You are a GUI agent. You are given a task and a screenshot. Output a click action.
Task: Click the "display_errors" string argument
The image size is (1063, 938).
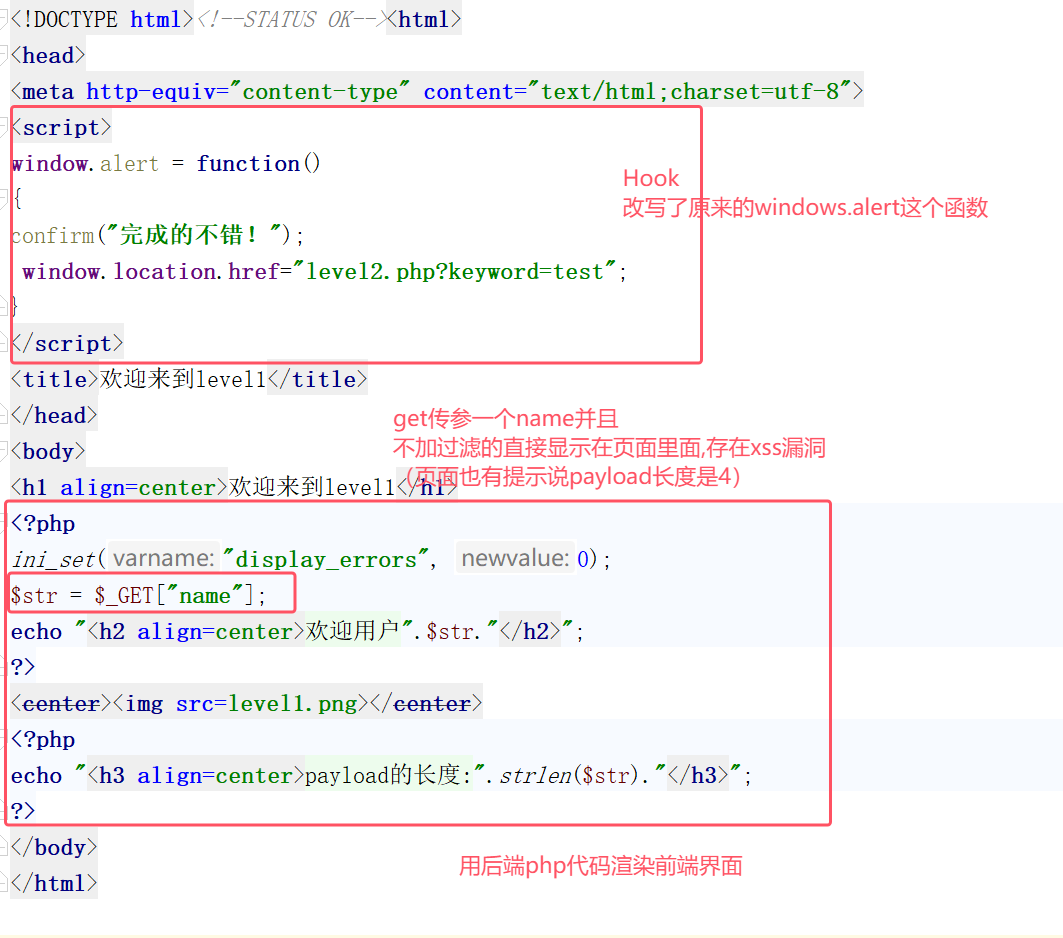(325, 560)
